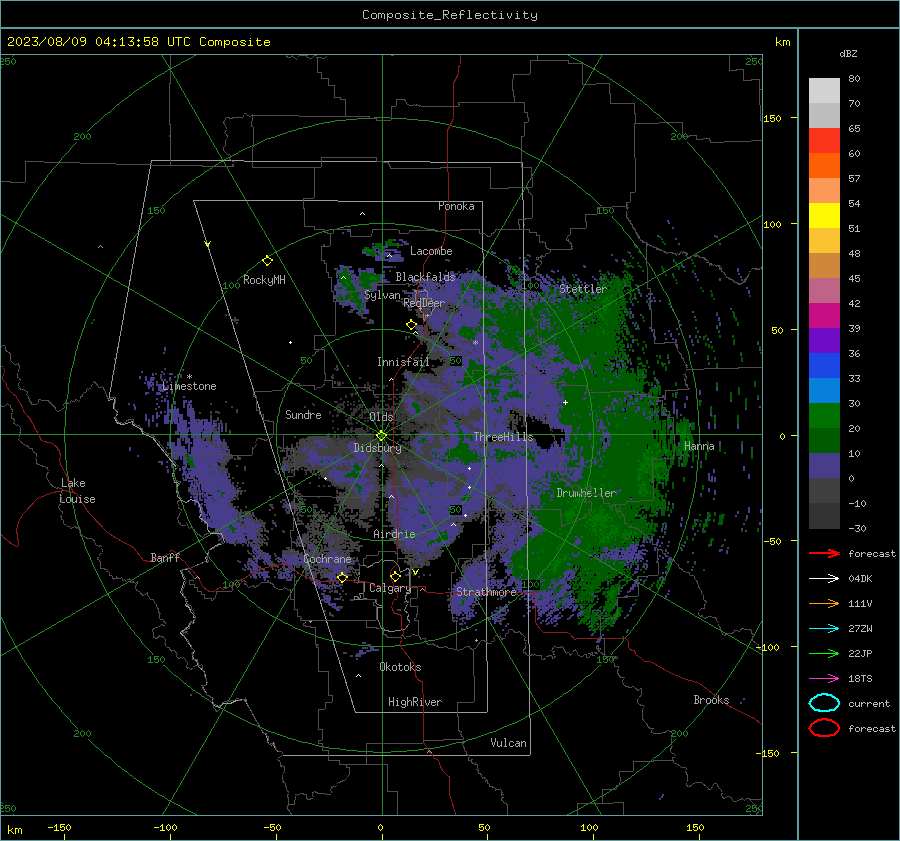Click the yellow diamond marker near RockyMH
This screenshot has height=841, width=900.
coord(267,261)
